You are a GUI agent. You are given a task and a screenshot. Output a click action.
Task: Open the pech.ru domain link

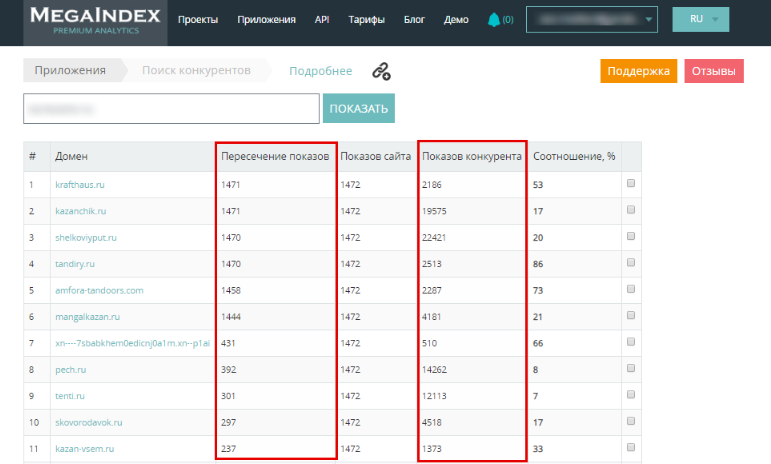pyautogui.click(x=70, y=370)
